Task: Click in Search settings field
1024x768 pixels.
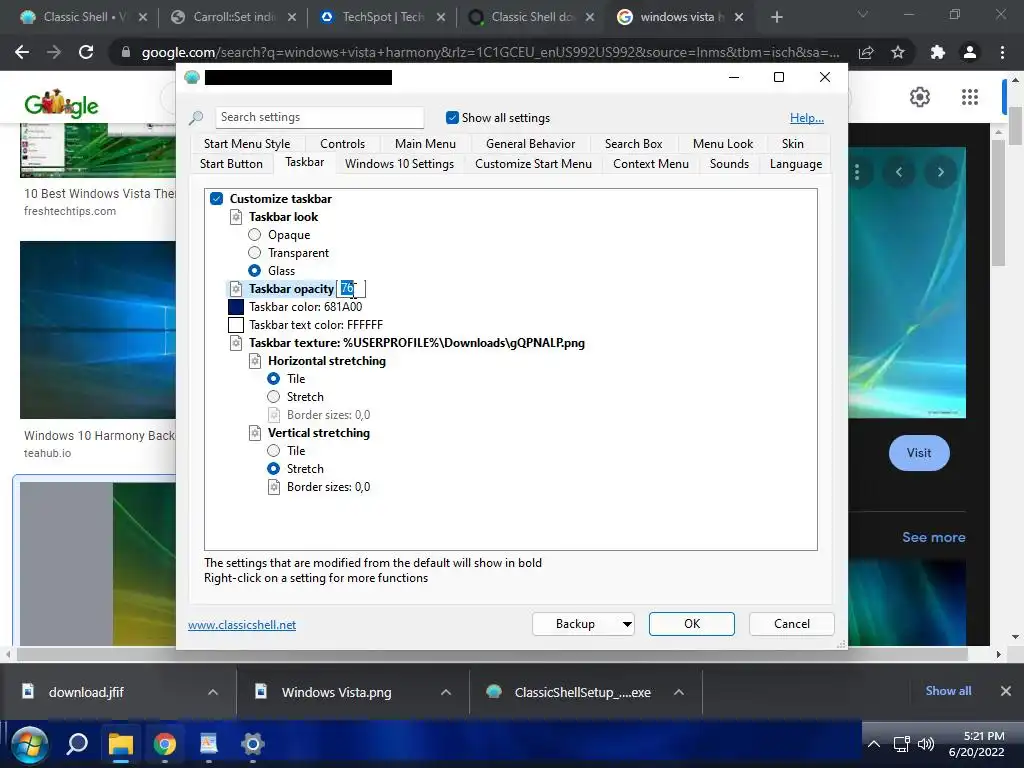Action: coord(319,118)
